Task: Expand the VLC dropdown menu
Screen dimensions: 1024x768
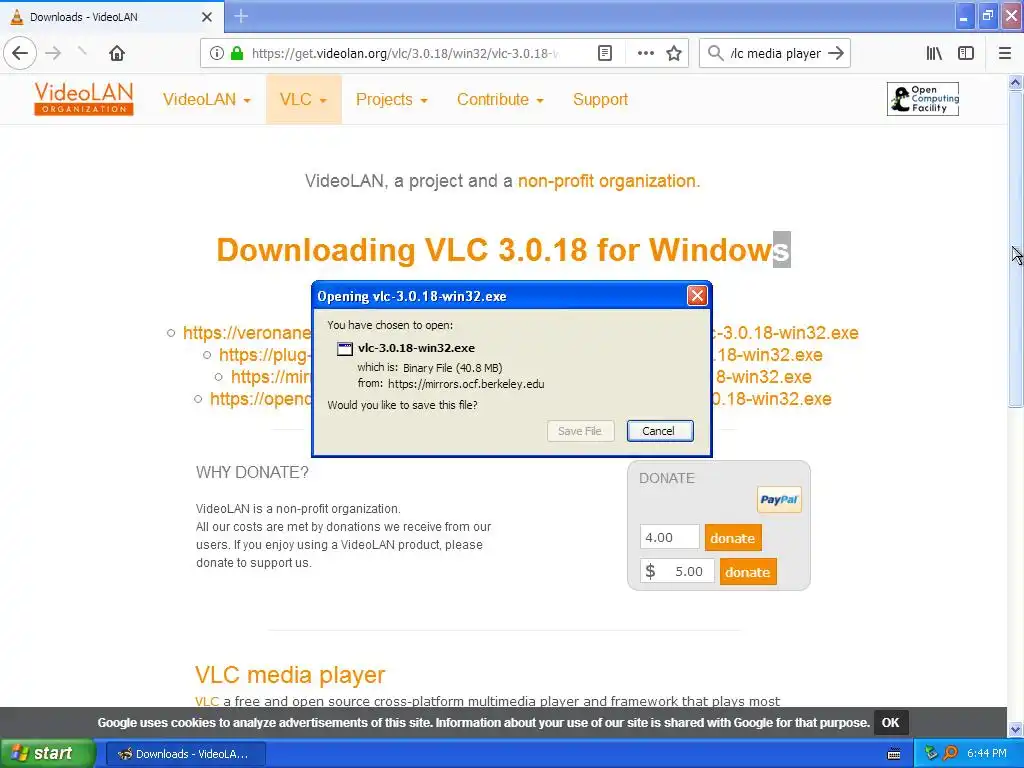Action: point(303,99)
